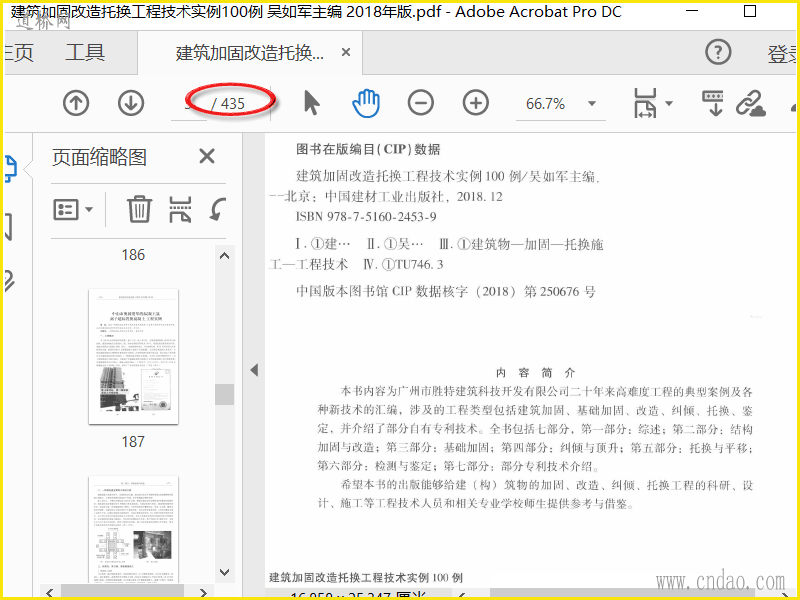
Task: Open the attachments paperclip sidebar icon
Action: click(9, 280)
